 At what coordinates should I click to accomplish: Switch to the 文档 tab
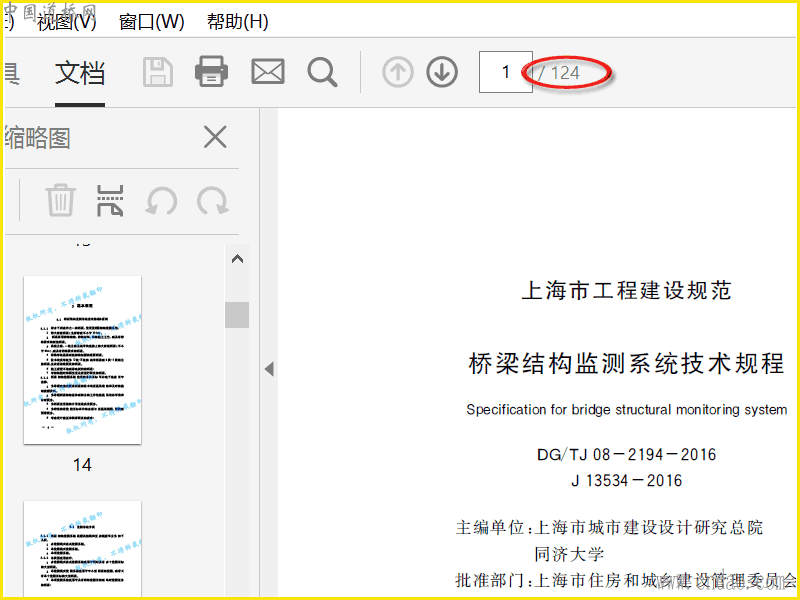coord(80,73)
